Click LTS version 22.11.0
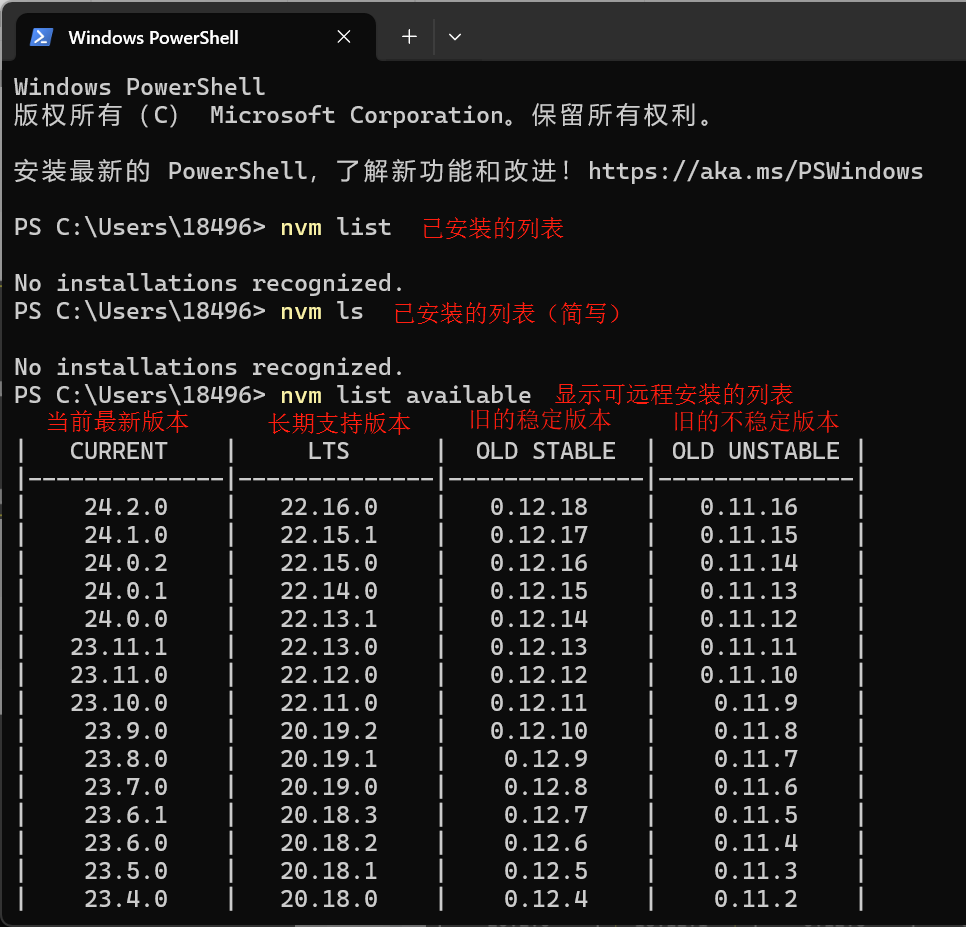 pyautogui.click(x=328, y=703)
